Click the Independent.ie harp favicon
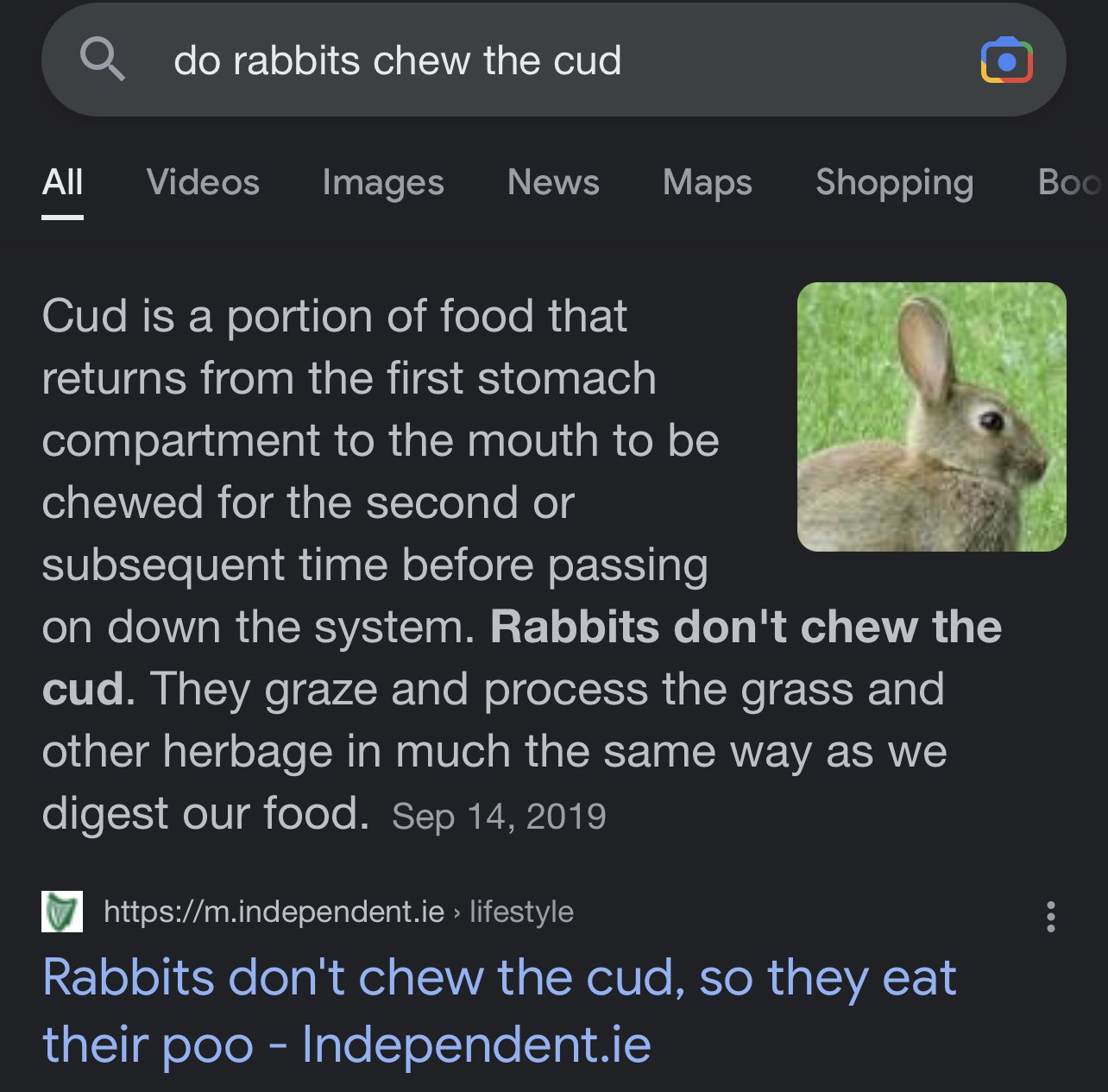Viewport: 1108px width, 1092px height. (x=62, y=912)
